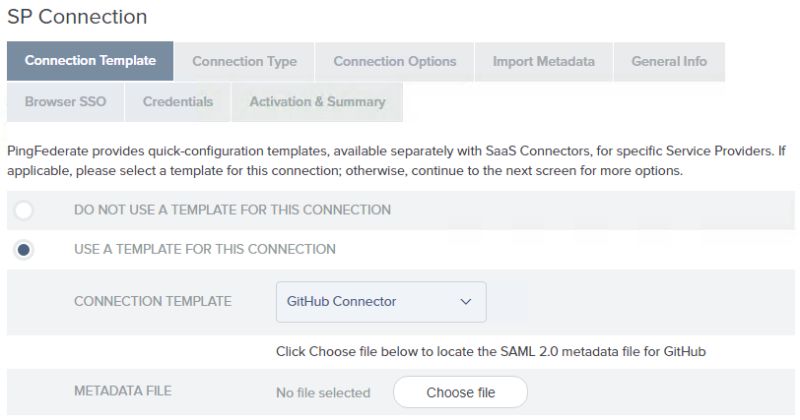Select the do-not-use-a-template radio button
The height and width of the screenshot is (420, 800).
[24, 210]
